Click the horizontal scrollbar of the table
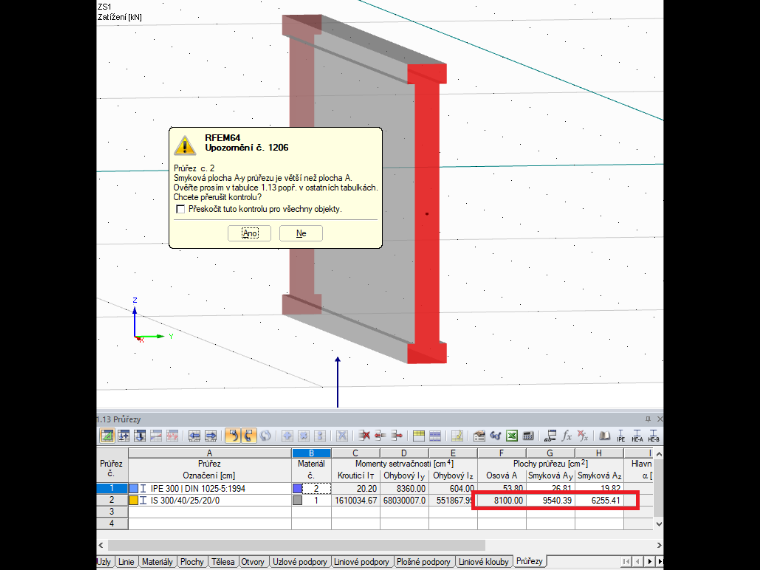 coord(296,545)
